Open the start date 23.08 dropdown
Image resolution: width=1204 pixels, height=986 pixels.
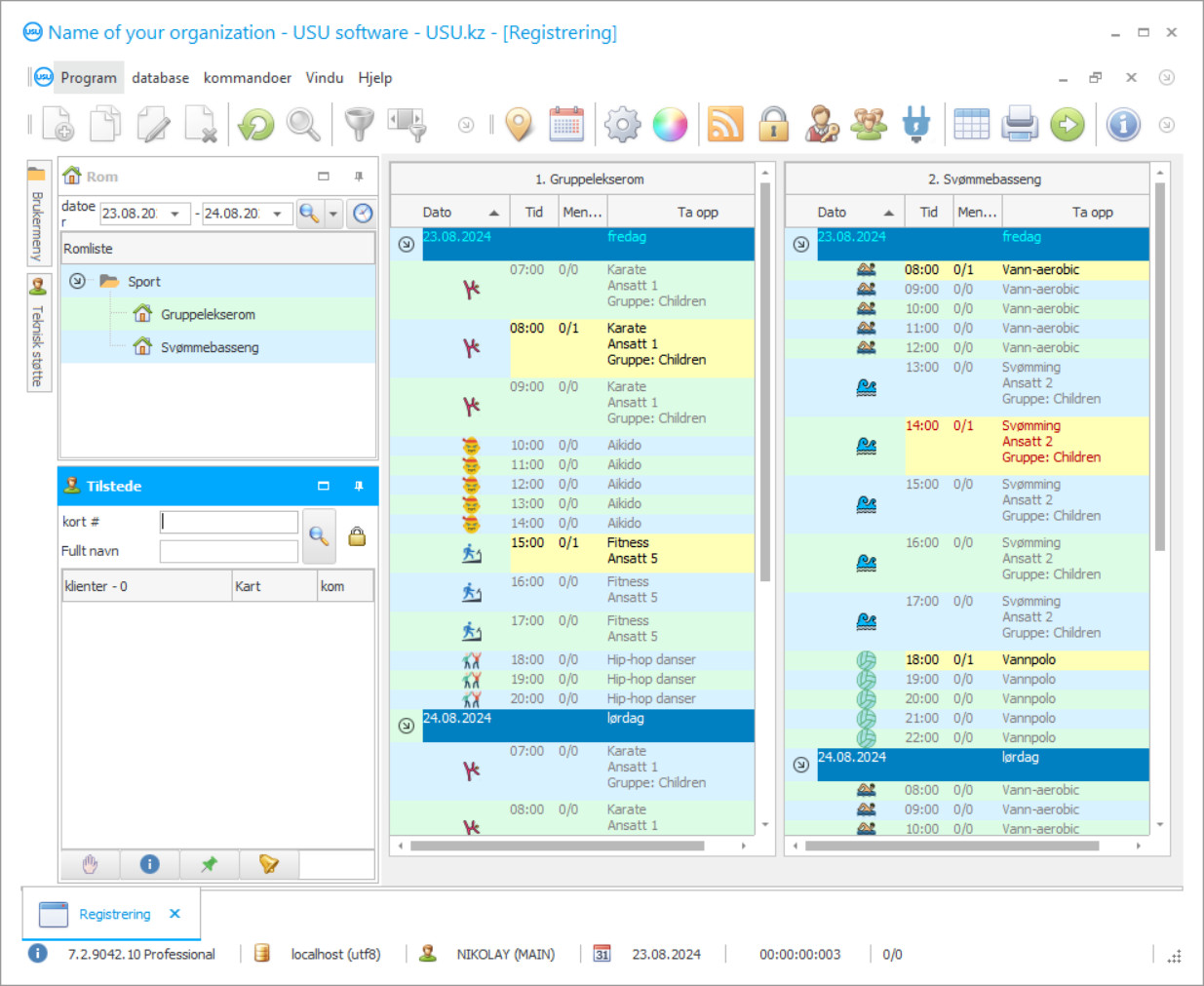175,214
